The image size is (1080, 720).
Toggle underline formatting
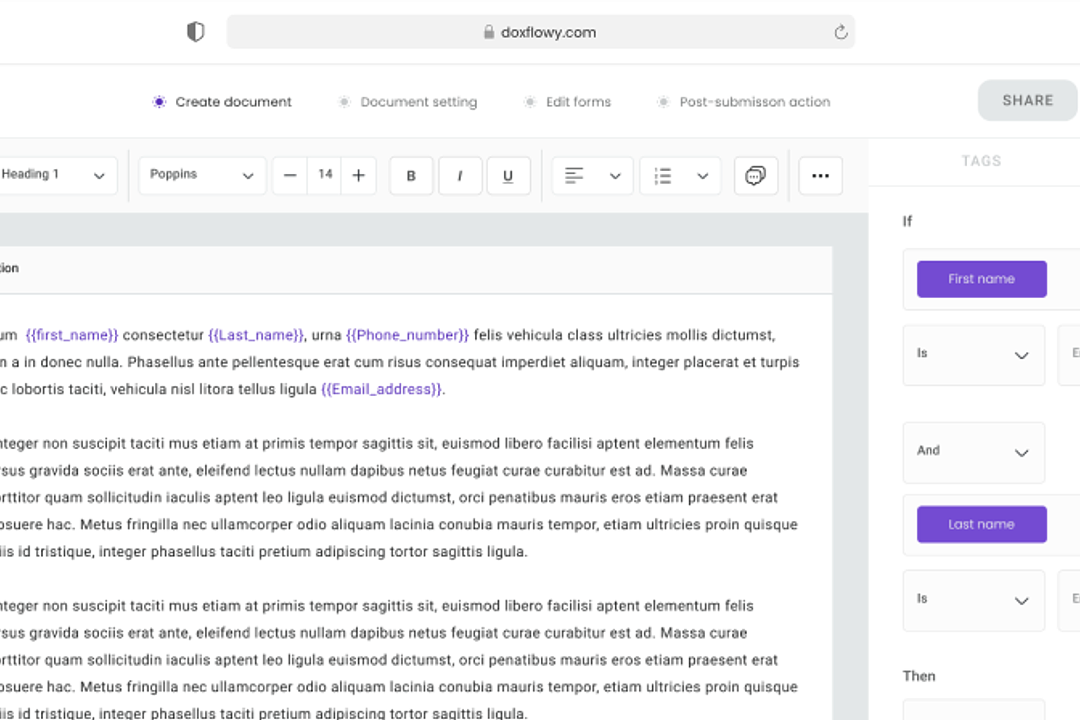[508, 176]
